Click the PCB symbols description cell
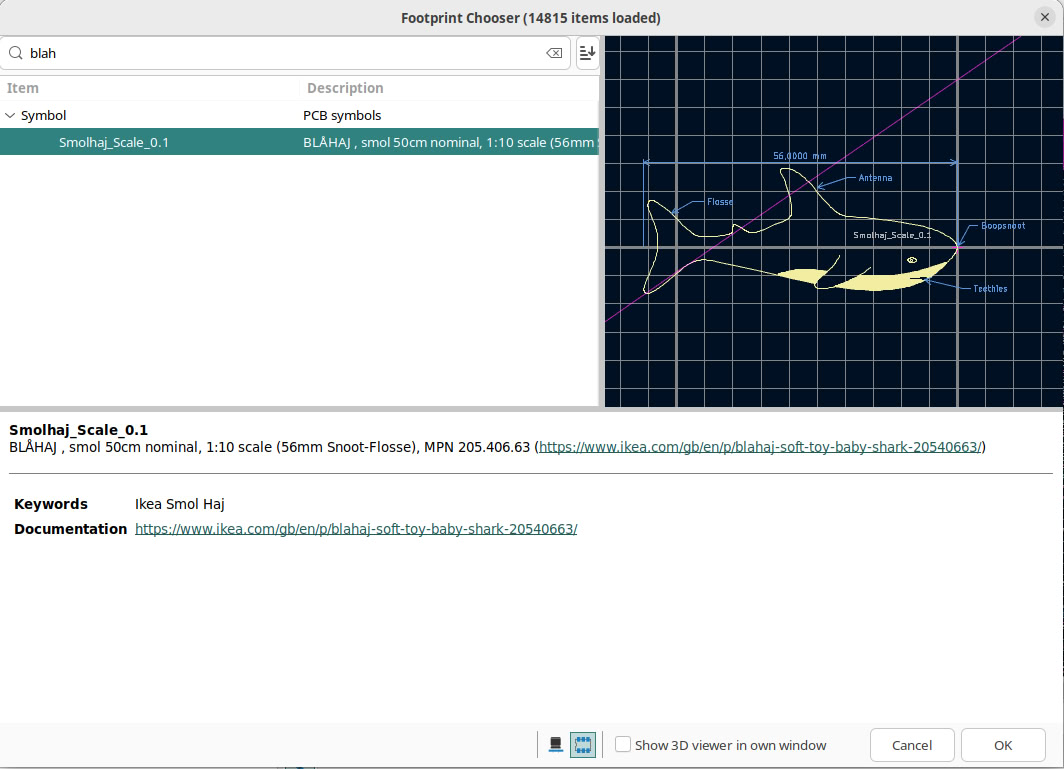 point(342,115)
